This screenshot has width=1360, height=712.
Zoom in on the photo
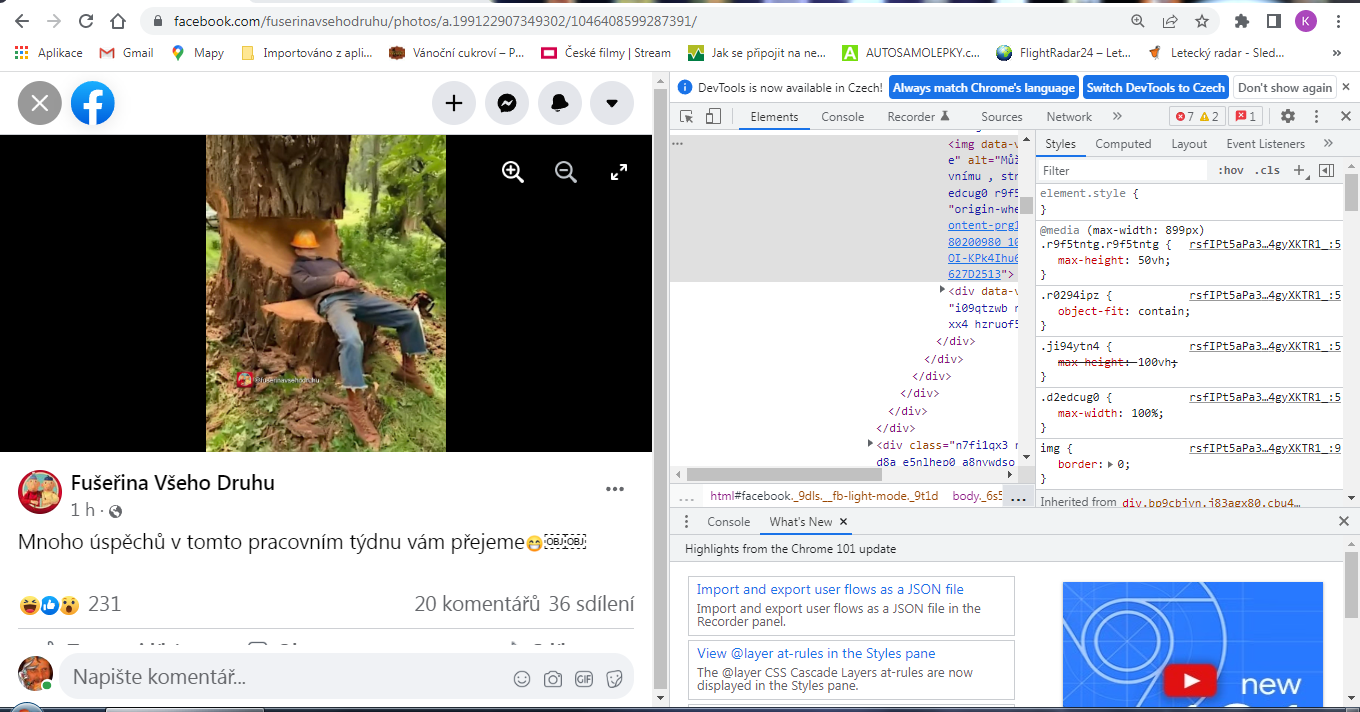(x=513, y=172)
